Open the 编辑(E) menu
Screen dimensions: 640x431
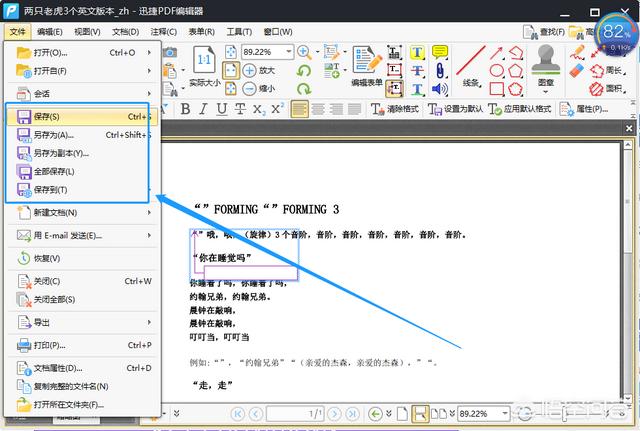click(49, 31)
